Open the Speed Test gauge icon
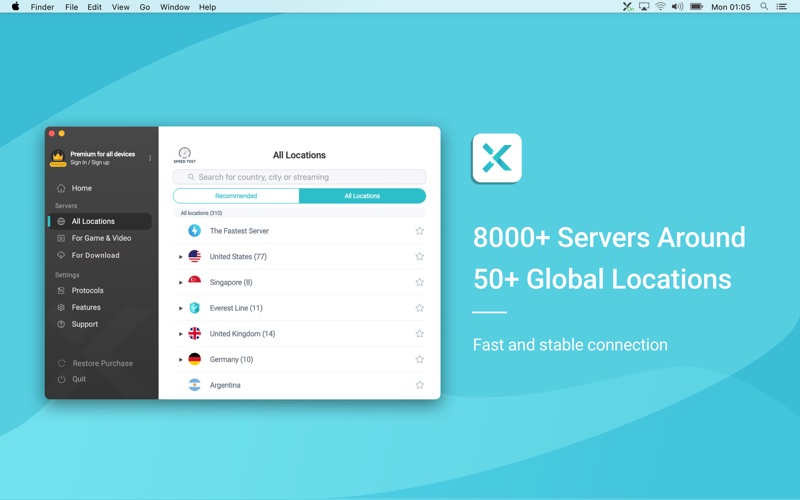This screenshot has height=500, width=800. (x=185, y=155)
